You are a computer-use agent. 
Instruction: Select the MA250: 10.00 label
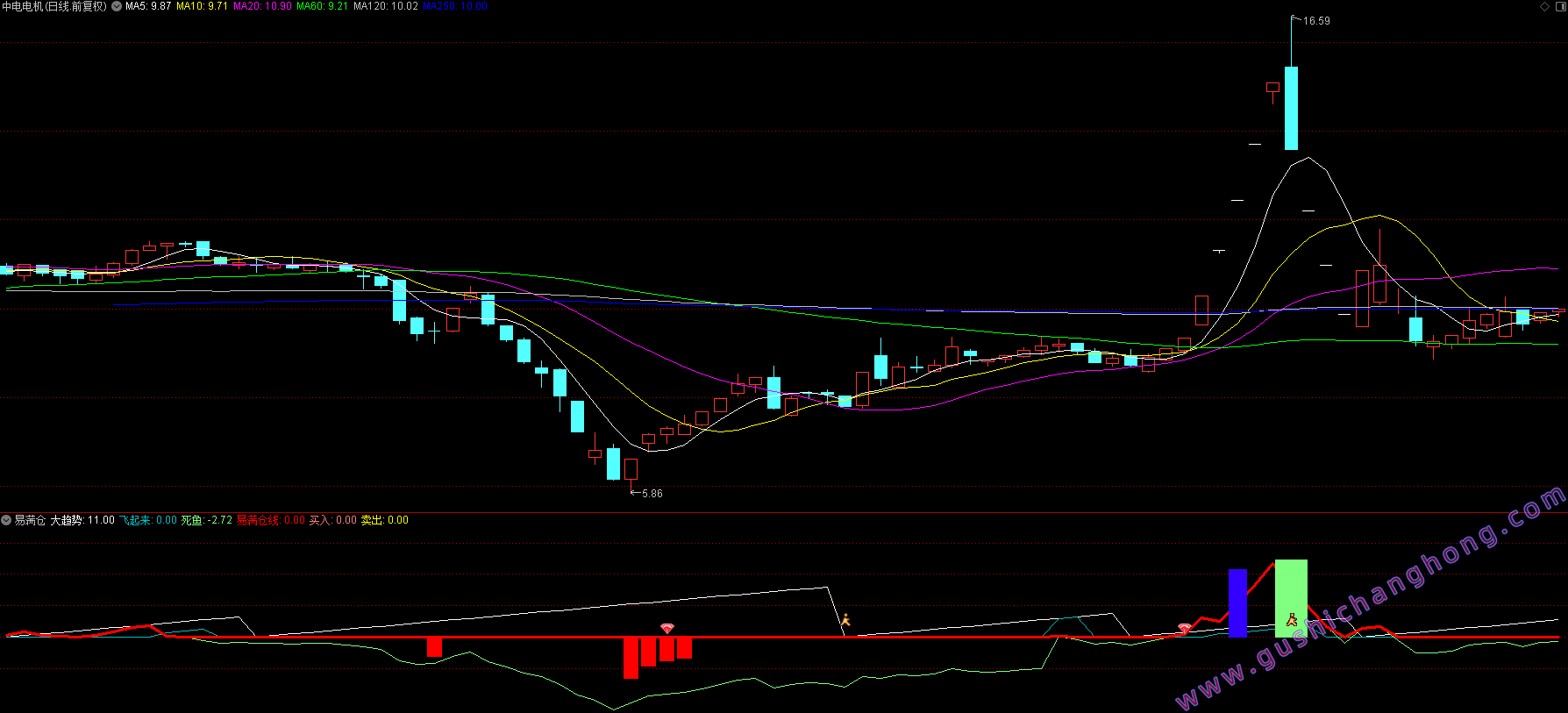tap(455, 6)
